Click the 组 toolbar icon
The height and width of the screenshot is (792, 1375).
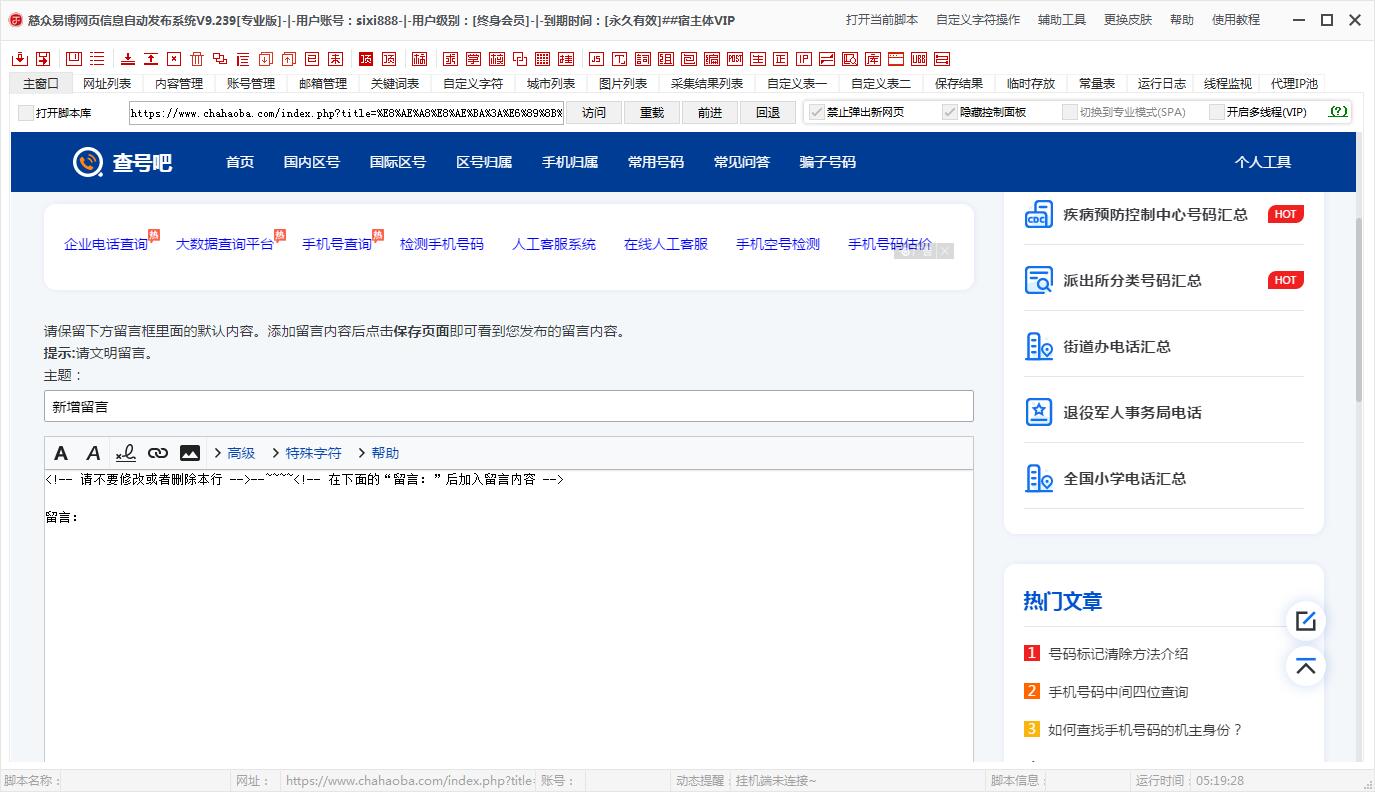click(x=667, y=59)
